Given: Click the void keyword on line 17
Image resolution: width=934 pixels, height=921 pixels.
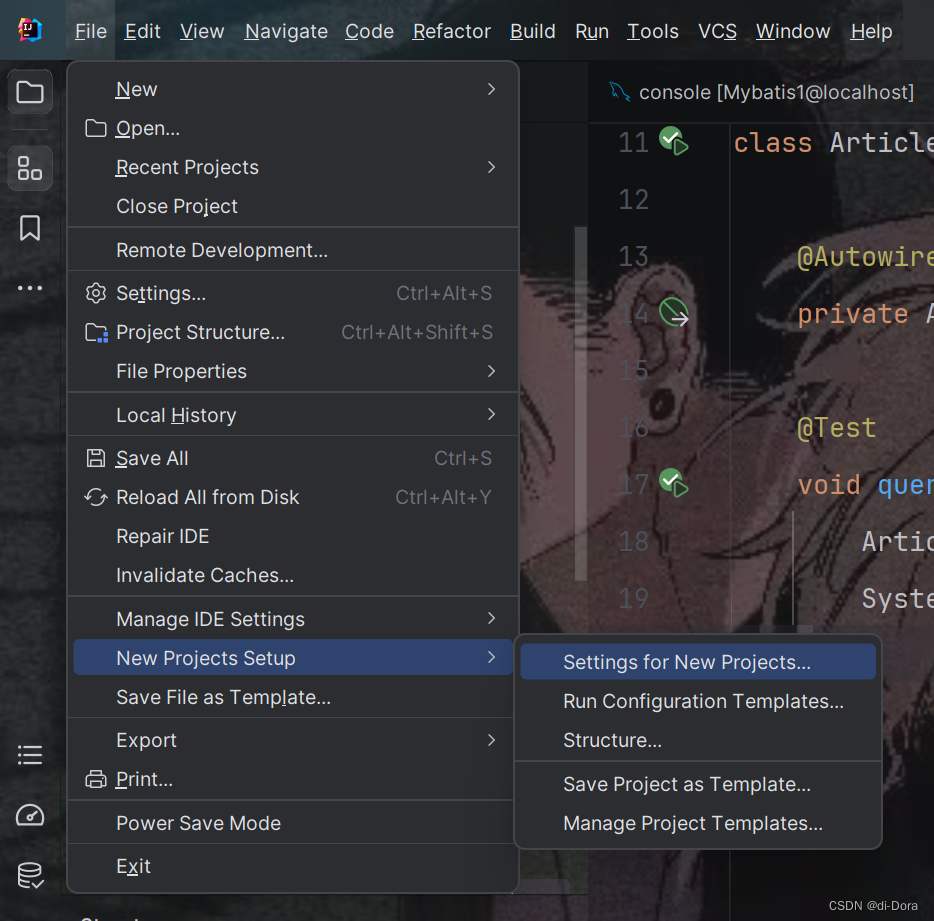Looking at the screenshot, I should [x=829, y=485].
